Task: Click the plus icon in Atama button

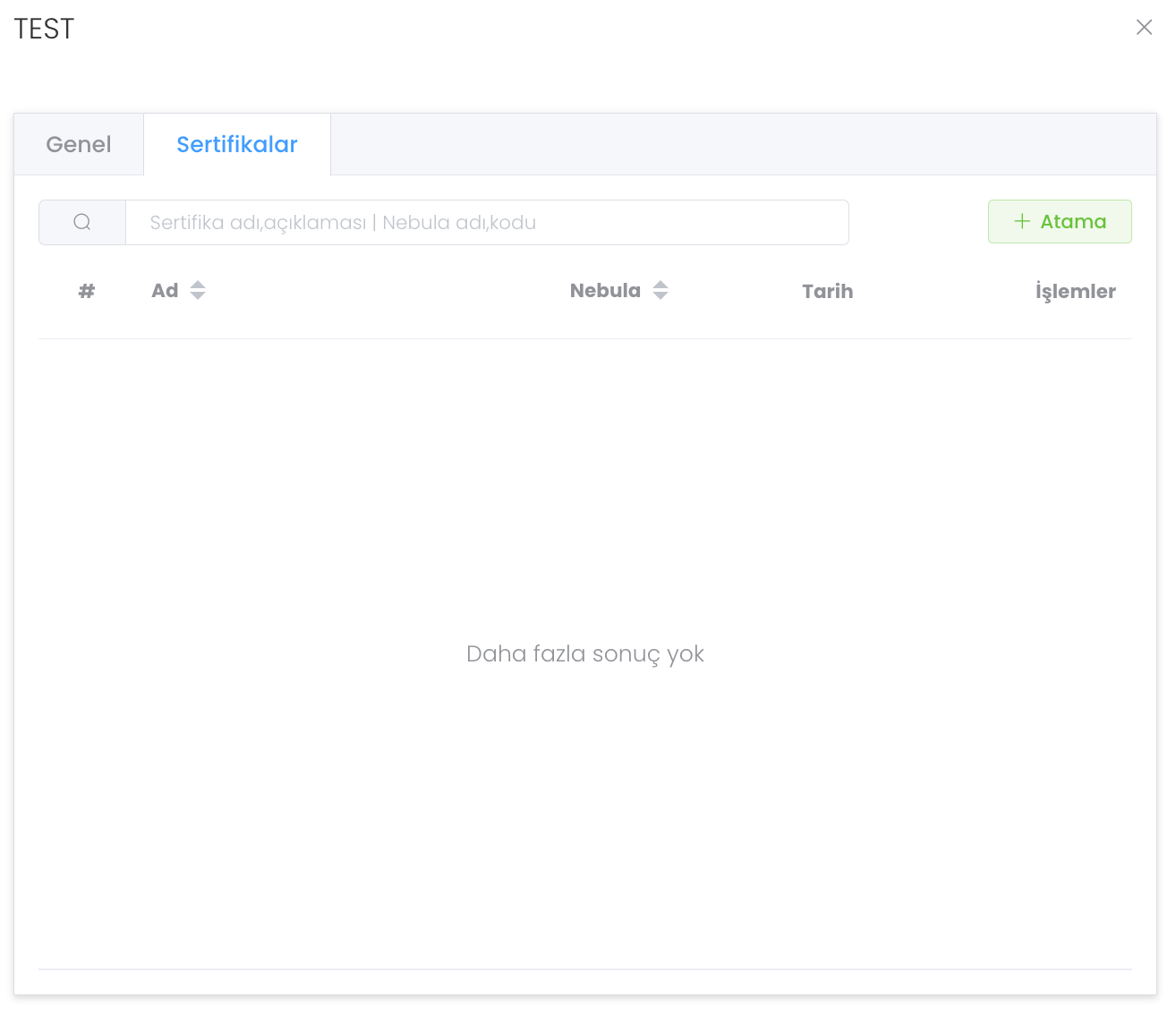Action: click(1021, 221)
